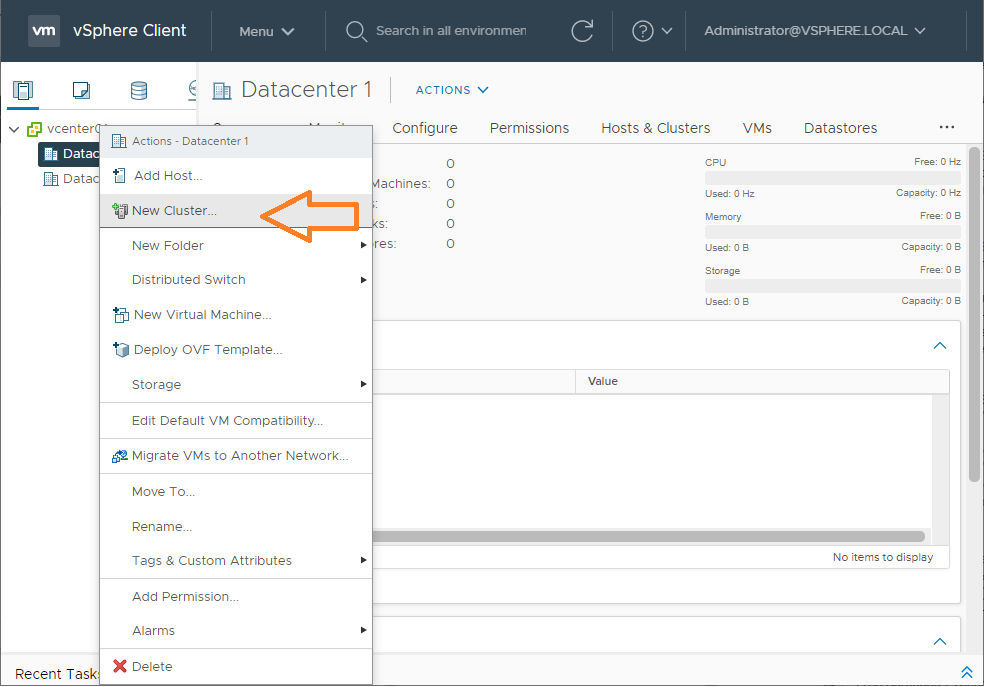Choose New Cluster... from context menu
The height and width of the screenshot is (687, 984).
pyautogui.click(x=236, y=211)
